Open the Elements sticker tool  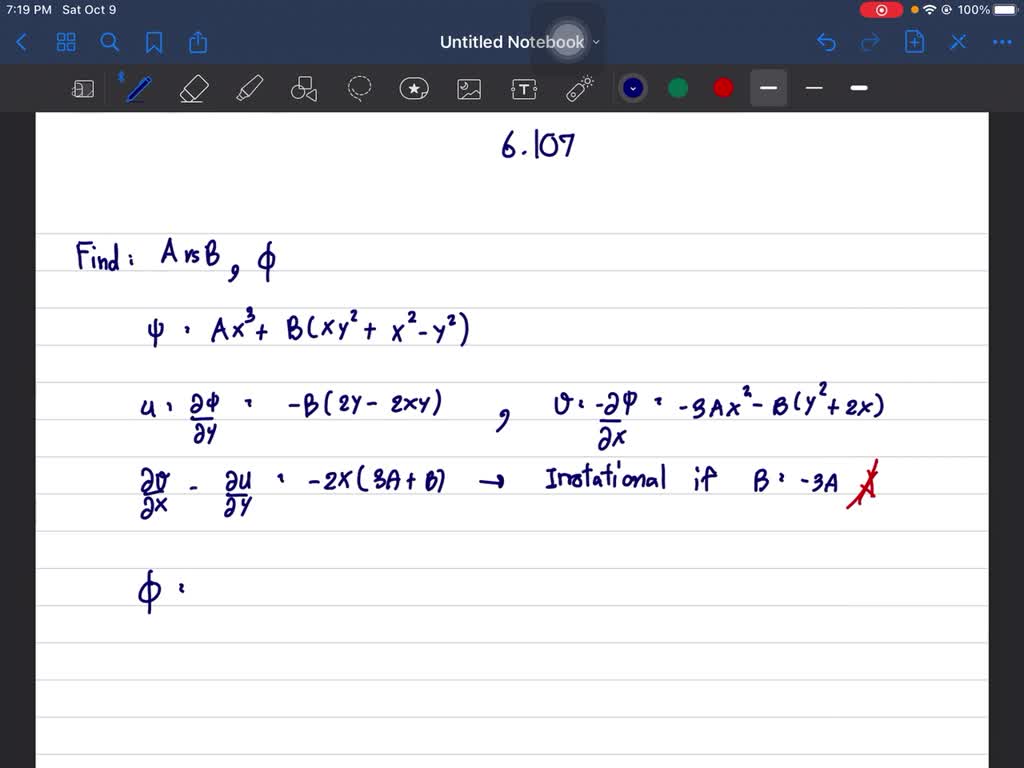pos(414,88)
